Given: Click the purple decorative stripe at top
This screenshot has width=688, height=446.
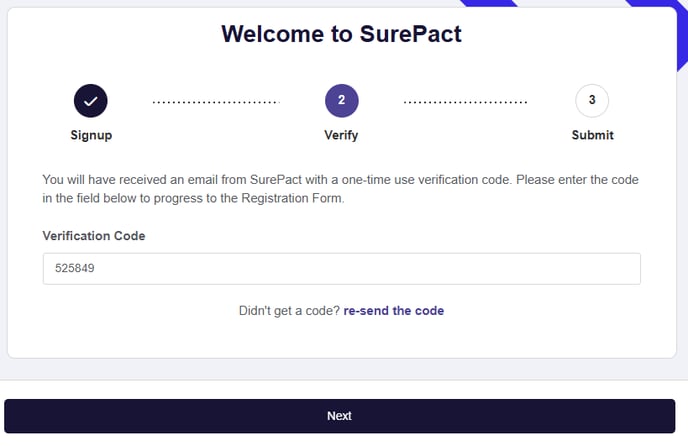Looking at the screenshot, I should click(x=488, y=3).
